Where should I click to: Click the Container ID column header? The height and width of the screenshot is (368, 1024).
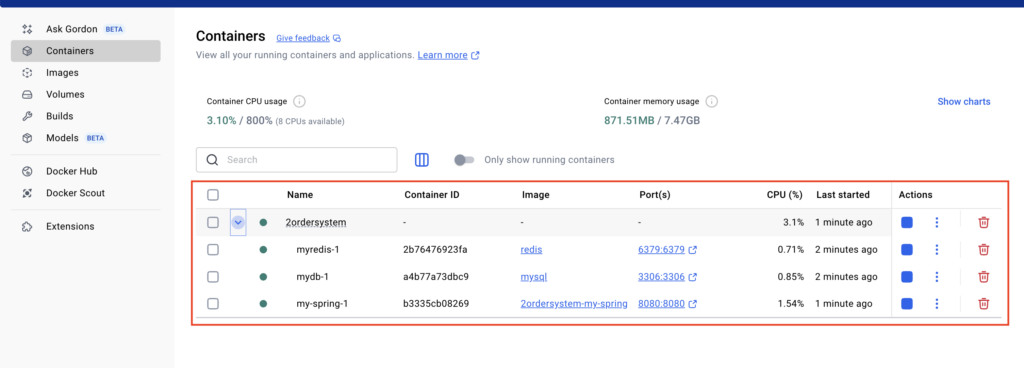coord(432,194)
